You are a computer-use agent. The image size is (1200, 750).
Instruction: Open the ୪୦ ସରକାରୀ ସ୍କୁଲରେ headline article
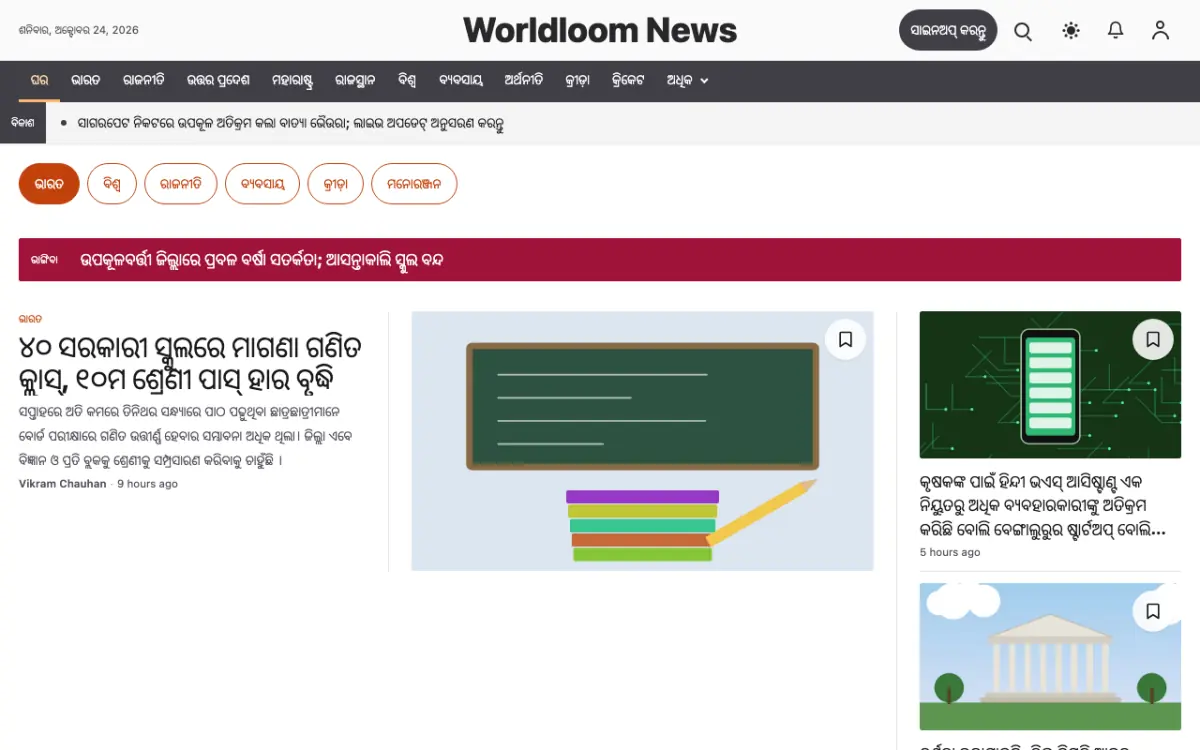190,363
